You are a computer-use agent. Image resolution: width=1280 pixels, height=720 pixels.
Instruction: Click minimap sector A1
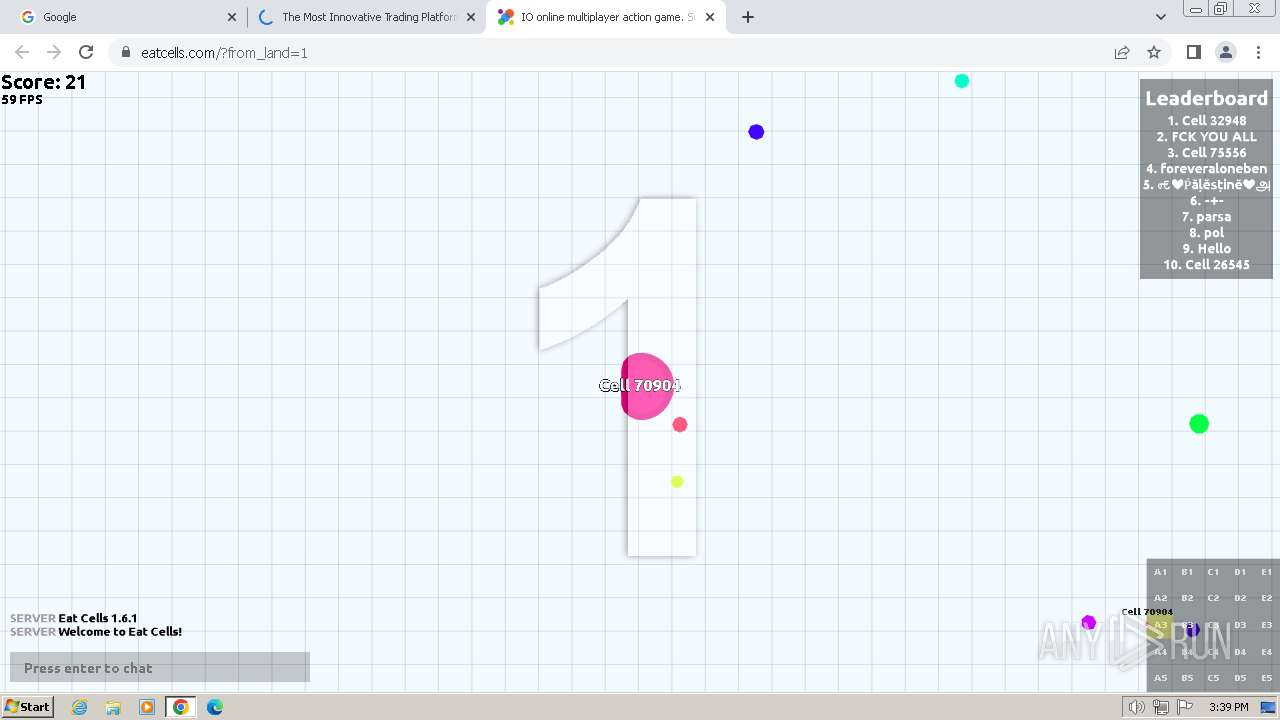click(1160, 572)
